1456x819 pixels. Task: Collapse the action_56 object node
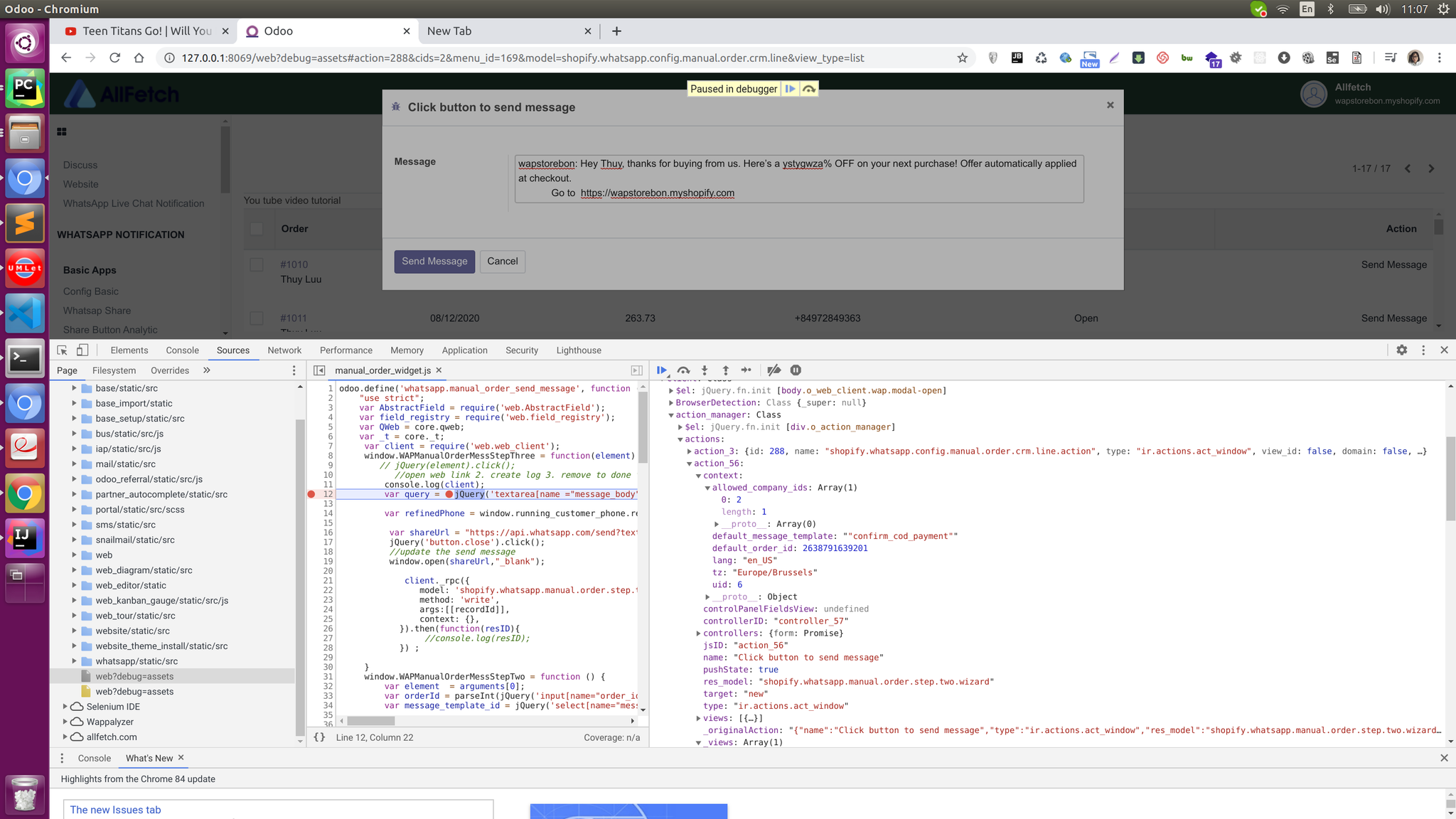(x=689, y=464)
